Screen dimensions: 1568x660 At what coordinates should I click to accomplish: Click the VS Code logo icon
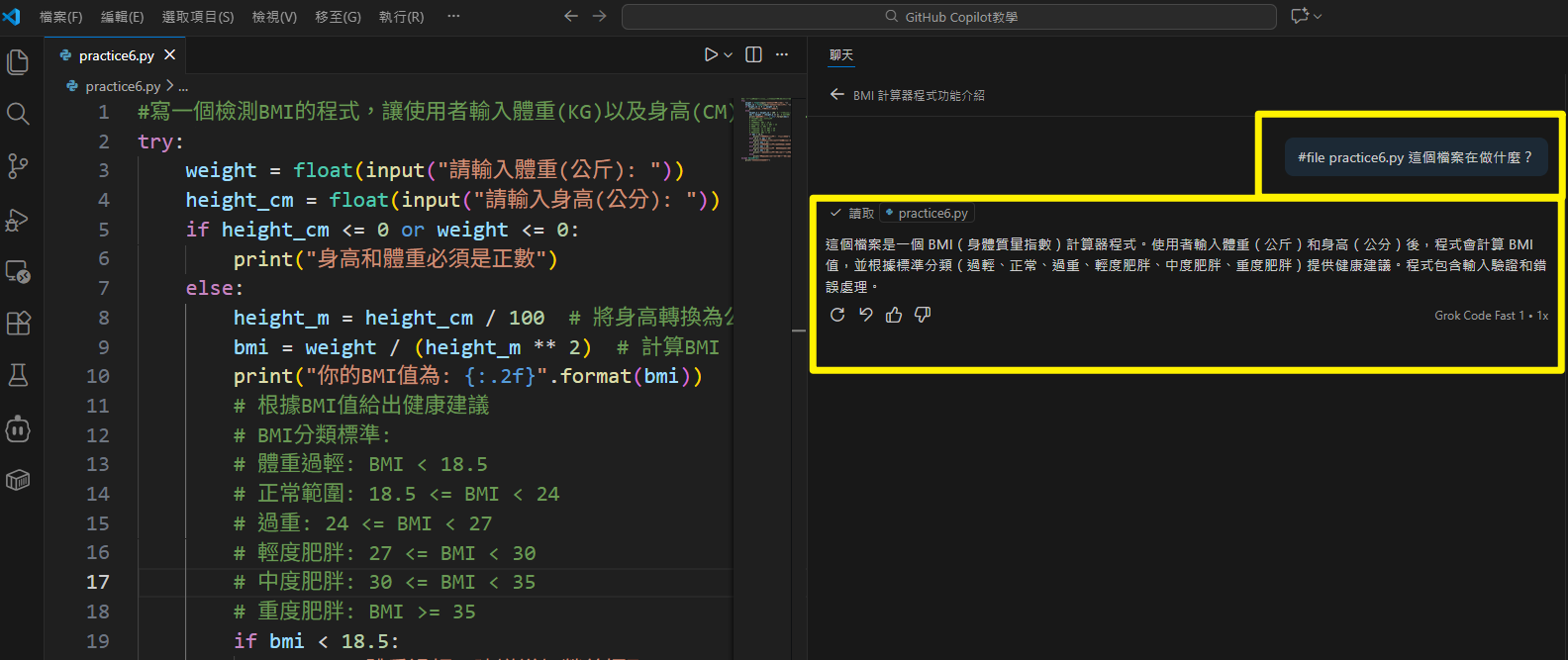click(x=12, y=16)
